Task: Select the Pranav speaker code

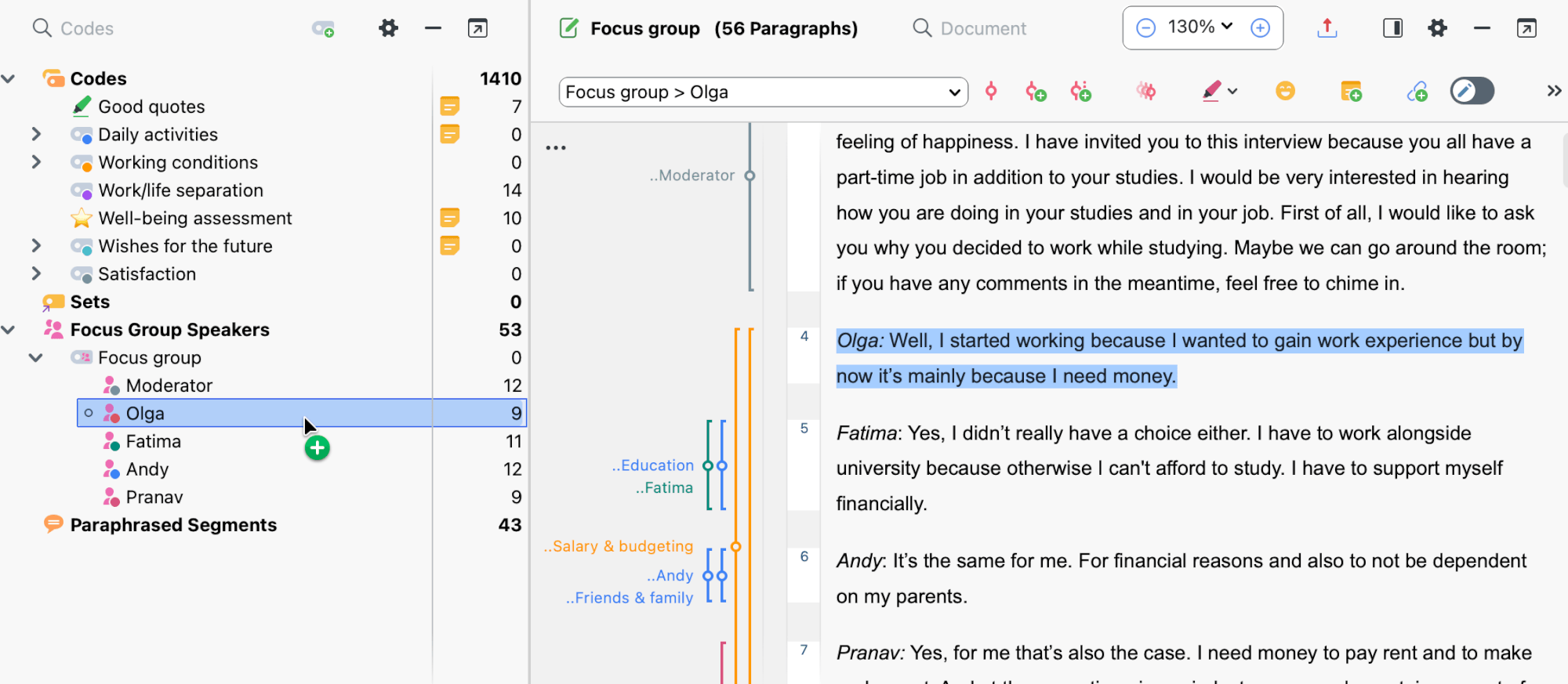Action: click(x=154, y=497)
